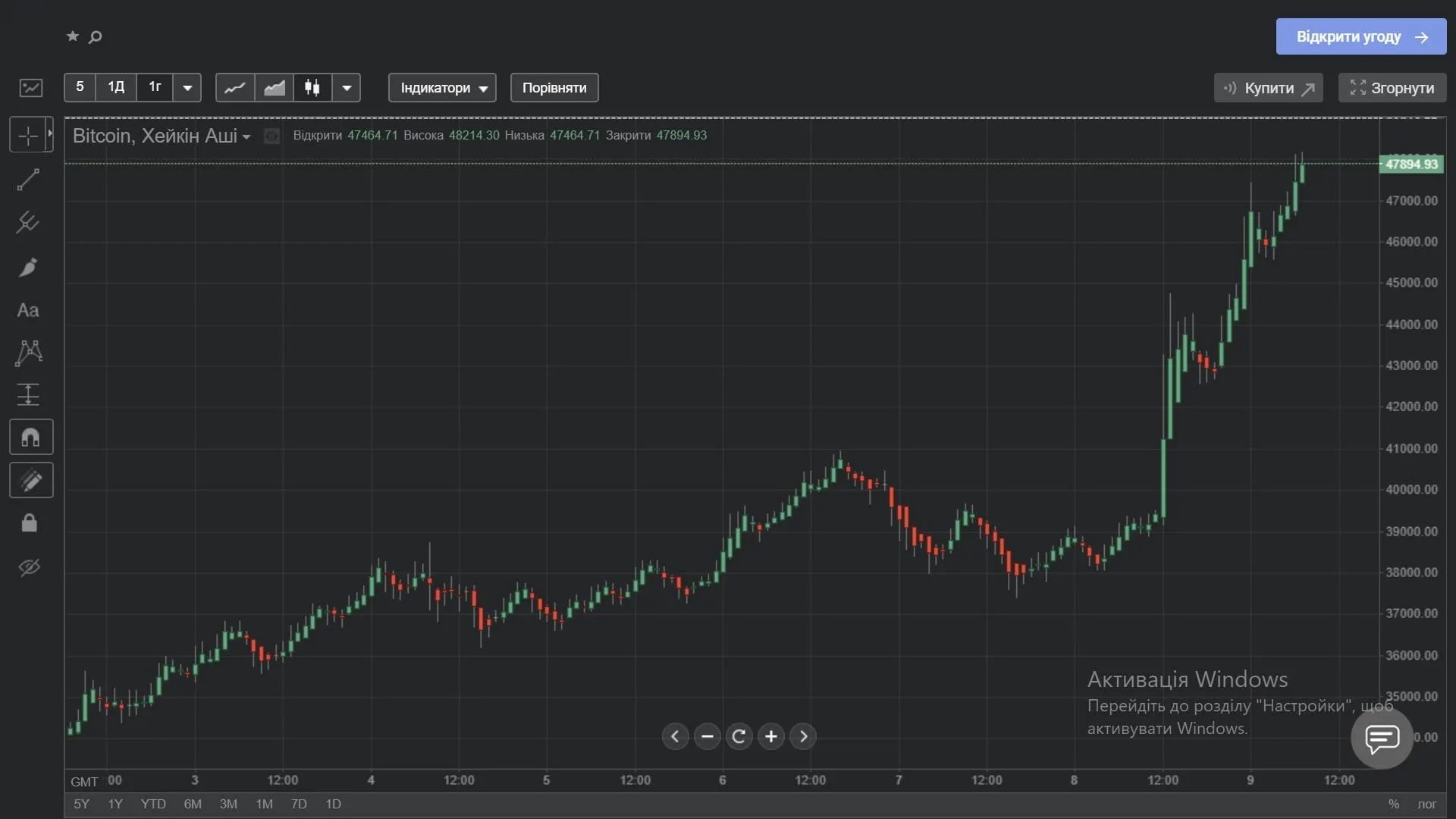Toggle lock all drawings
The width and height of the screenshot is (1456, 819).
click(30, 523)
